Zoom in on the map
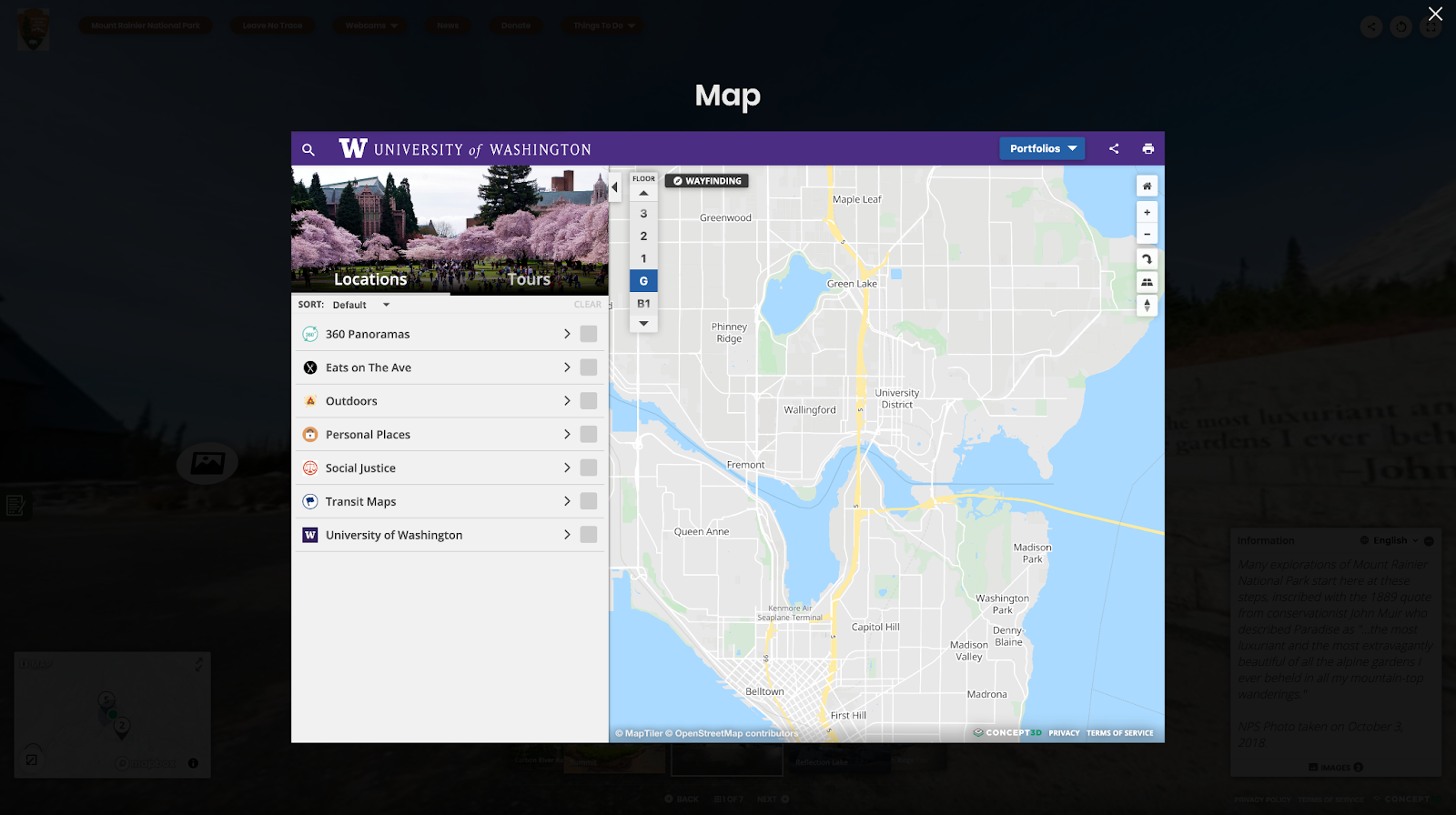The width and height of the screenshot is (1456, 815). (1147, 212)
